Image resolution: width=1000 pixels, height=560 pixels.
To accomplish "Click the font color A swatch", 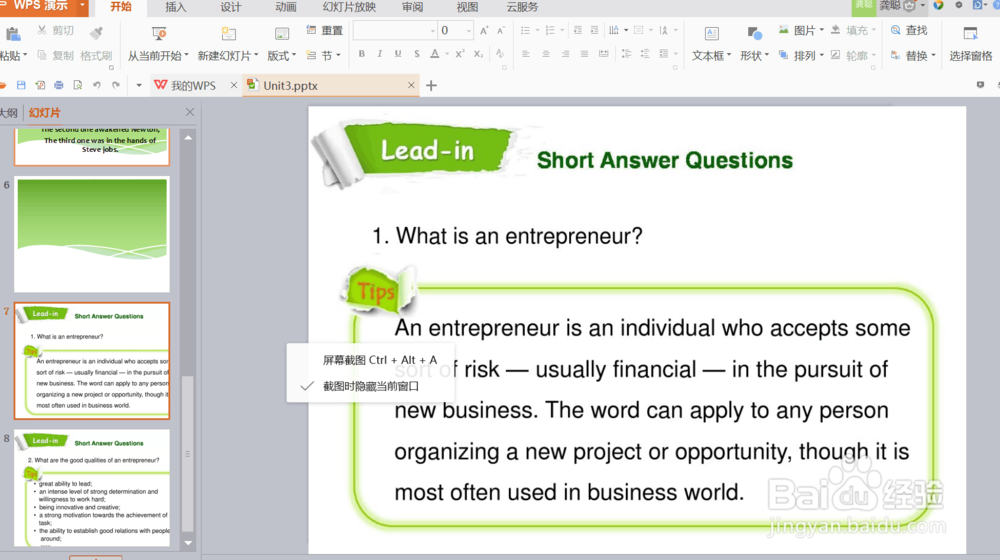I will [434, 54].
